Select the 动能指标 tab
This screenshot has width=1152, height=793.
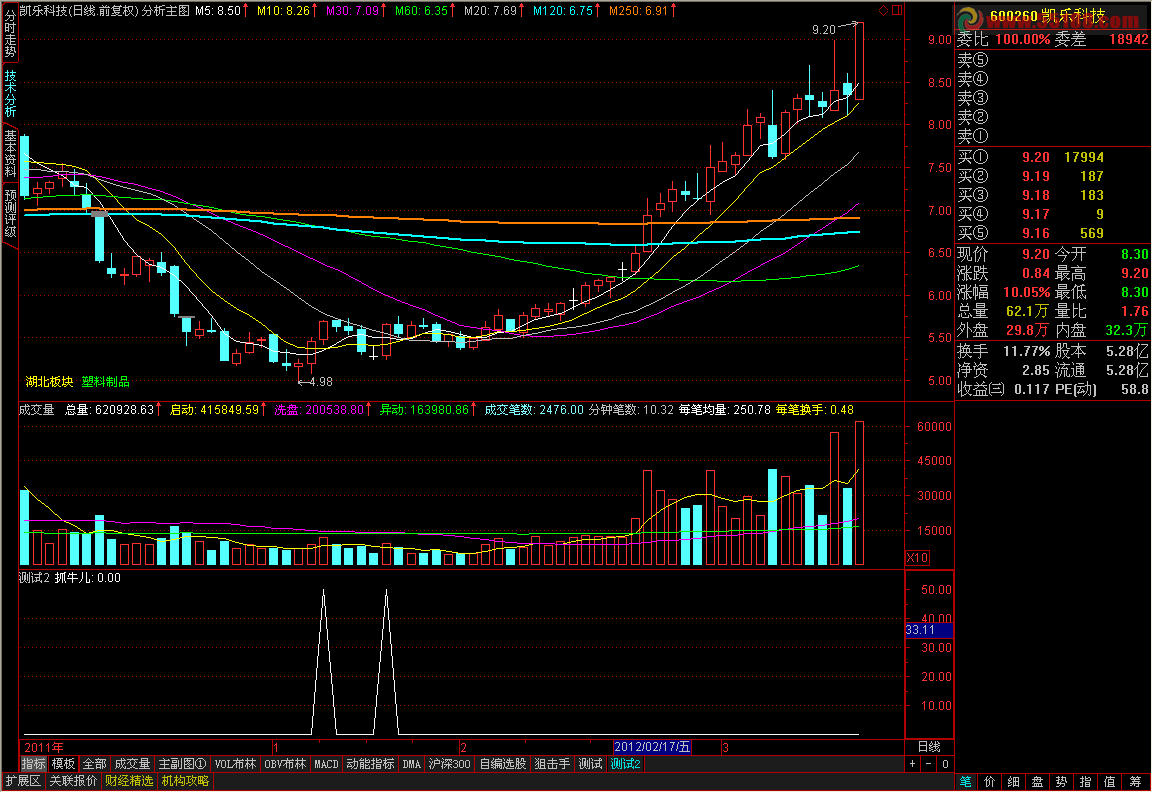click(x=370, y=764)
